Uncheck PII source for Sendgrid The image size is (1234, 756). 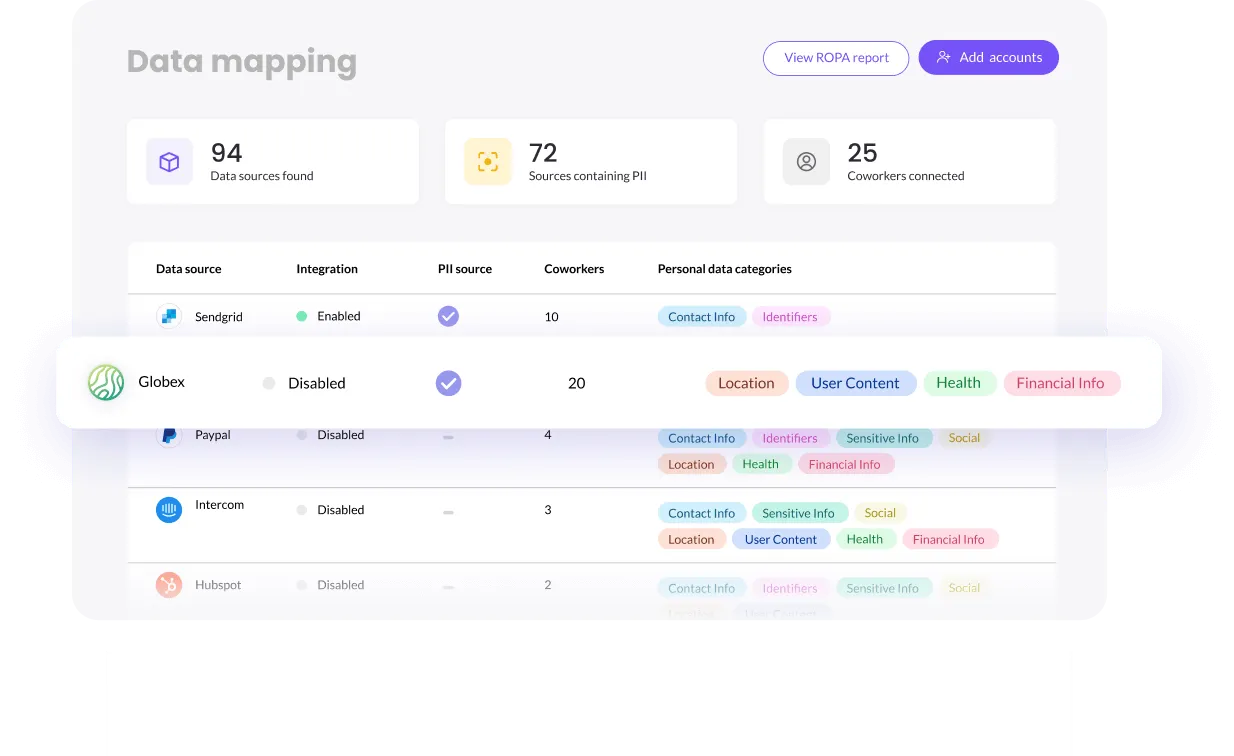pos(448,316)
